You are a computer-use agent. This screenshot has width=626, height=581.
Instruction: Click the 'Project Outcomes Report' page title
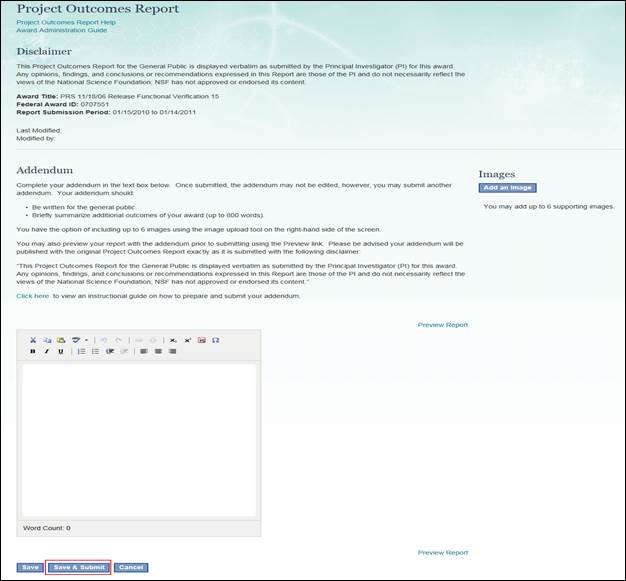[98, 9]
